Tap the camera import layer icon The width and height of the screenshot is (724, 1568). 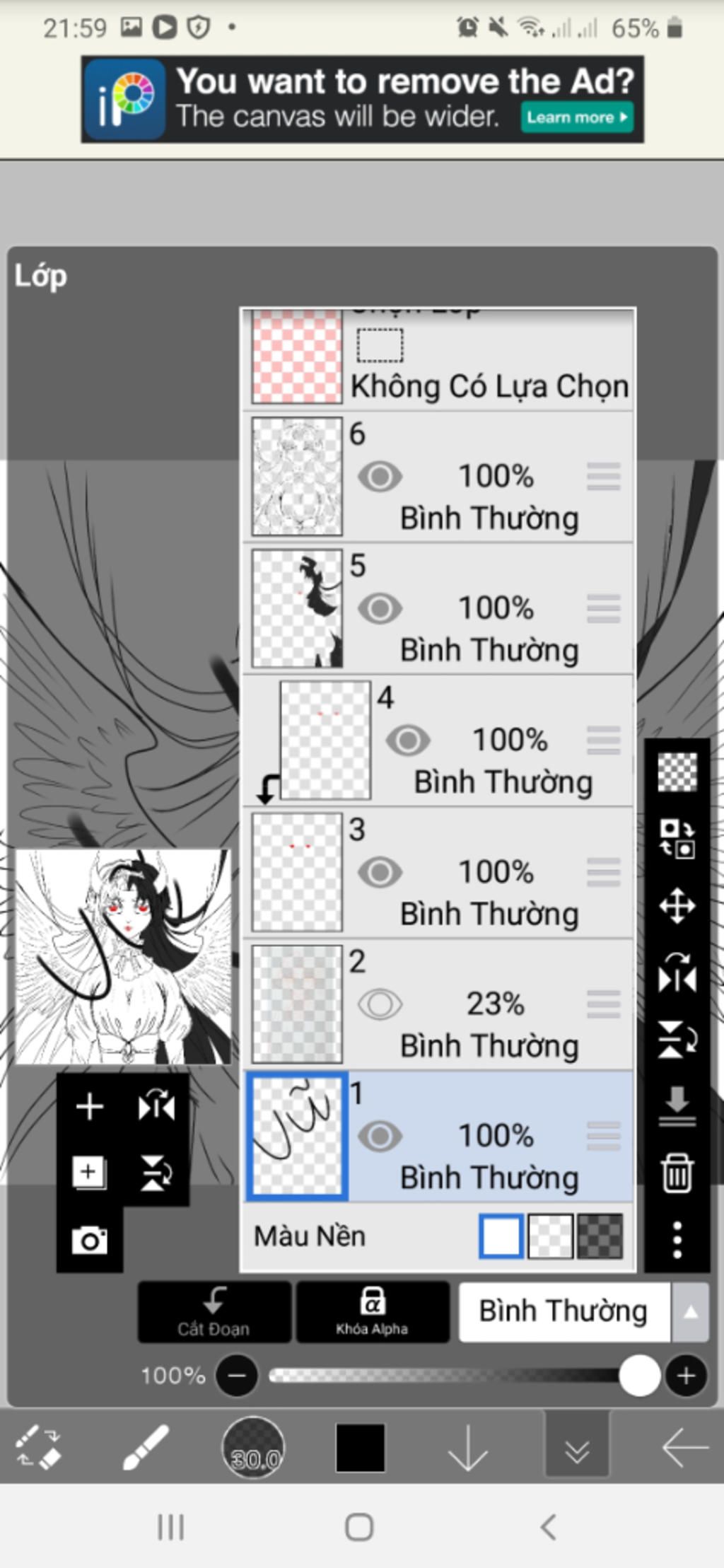point(90,1240)
